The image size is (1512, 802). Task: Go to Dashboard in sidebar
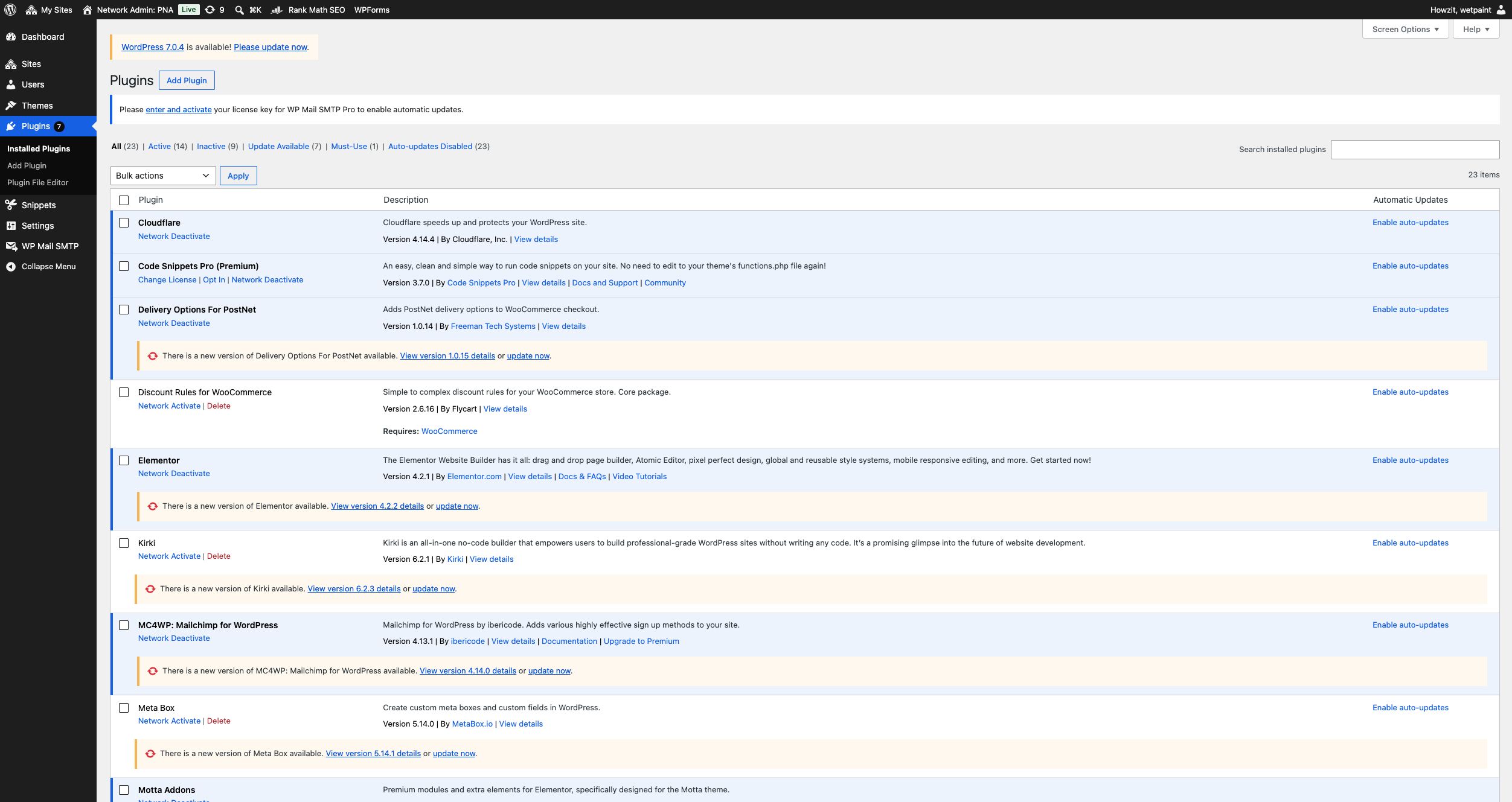pyautogui.click(x=42, y=37)
